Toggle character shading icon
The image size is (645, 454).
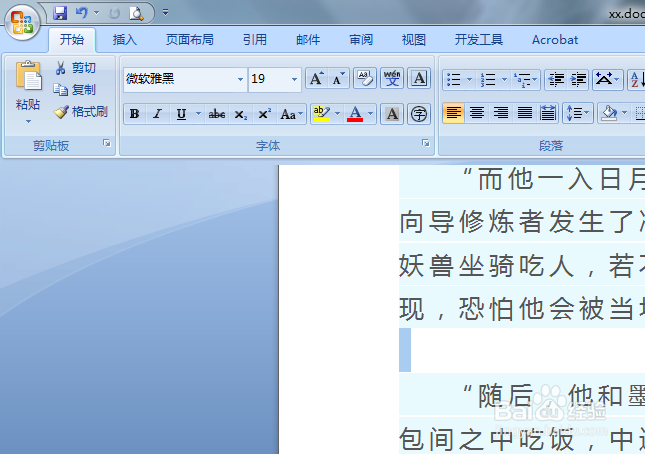tap(392, 114)
